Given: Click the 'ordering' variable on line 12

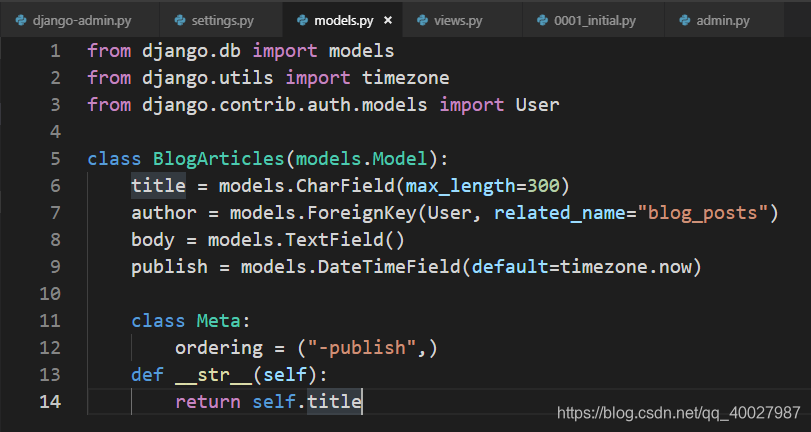Looking at the screenshot, I should [218, 348].
